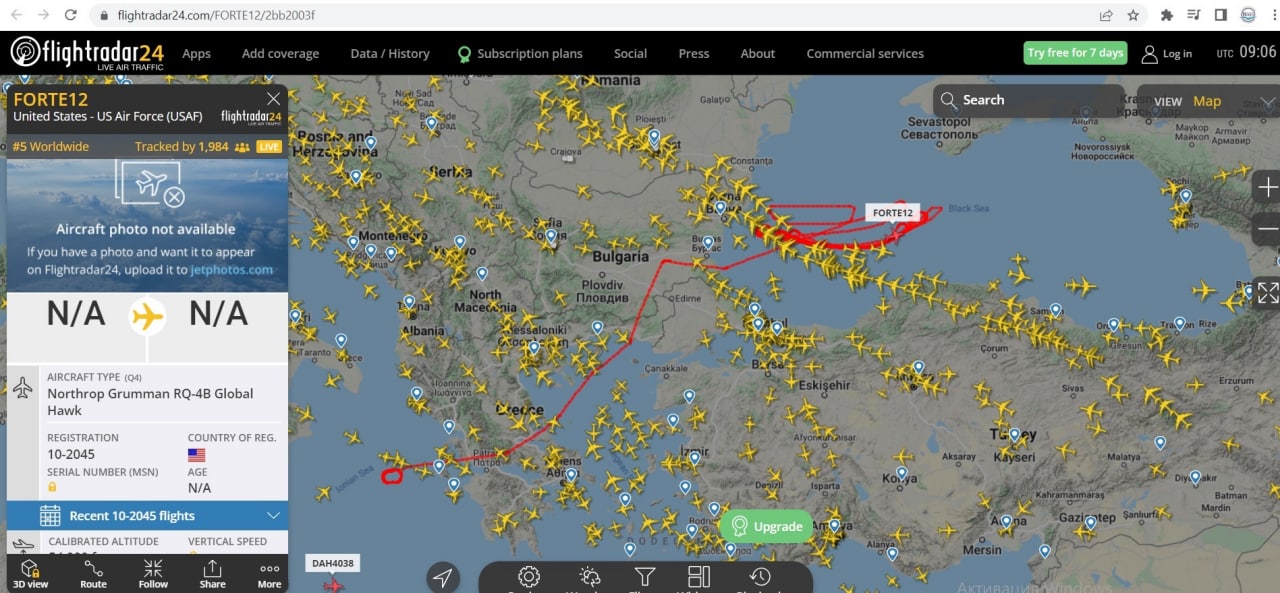
Task: Open the Data / History menu
Action: 390,54
